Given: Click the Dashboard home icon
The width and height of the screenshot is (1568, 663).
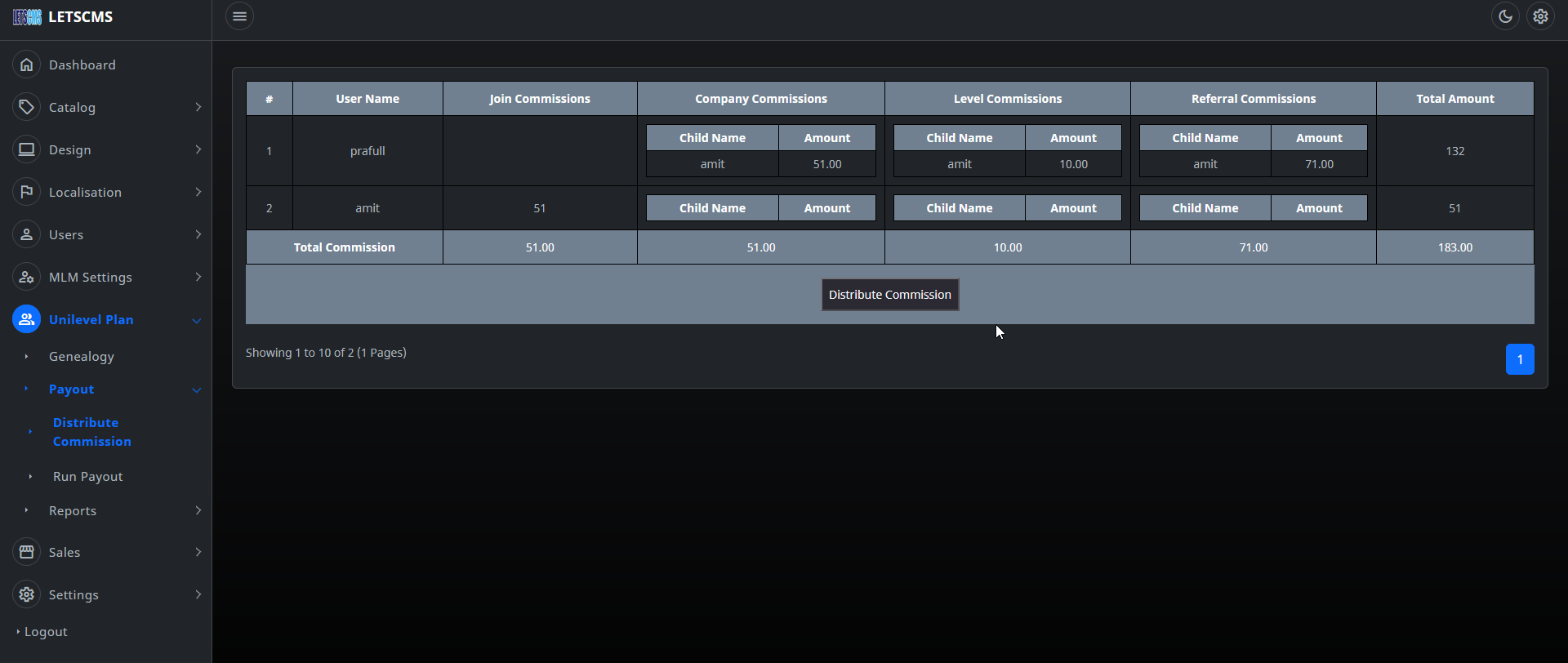Looking at the screenshot, I should pos(27,65).
